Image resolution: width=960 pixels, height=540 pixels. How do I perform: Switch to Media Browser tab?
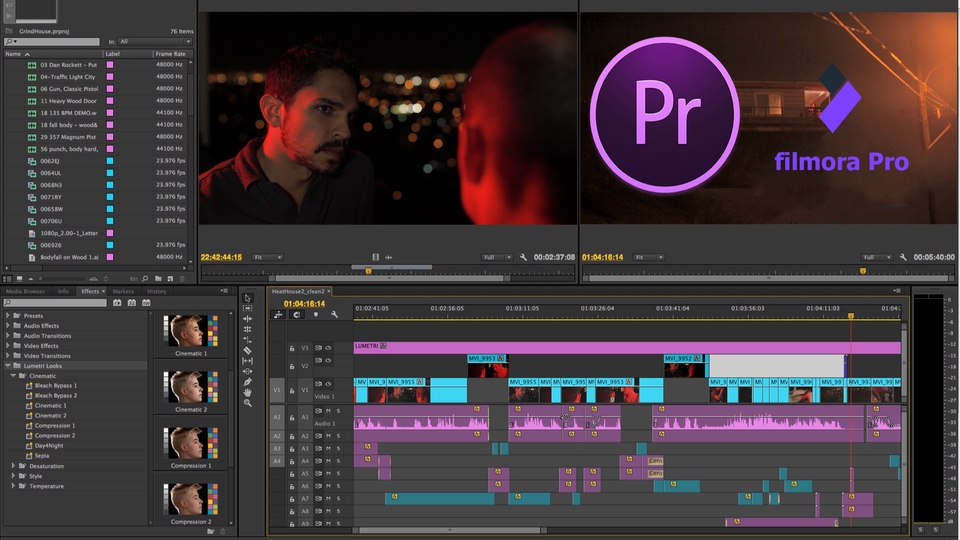pos(25,291)
